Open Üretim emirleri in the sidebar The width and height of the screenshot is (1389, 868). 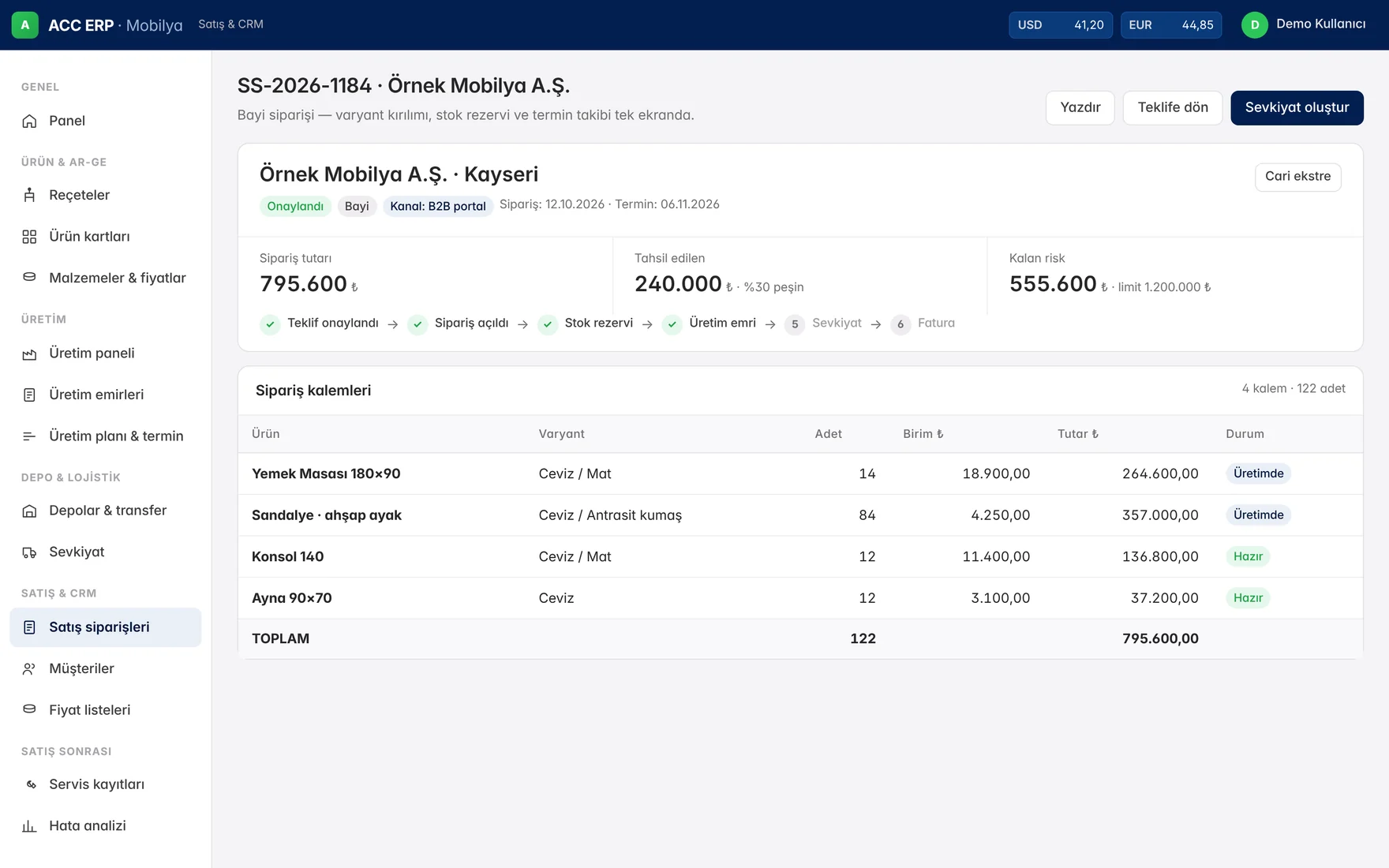pos(106,395)
